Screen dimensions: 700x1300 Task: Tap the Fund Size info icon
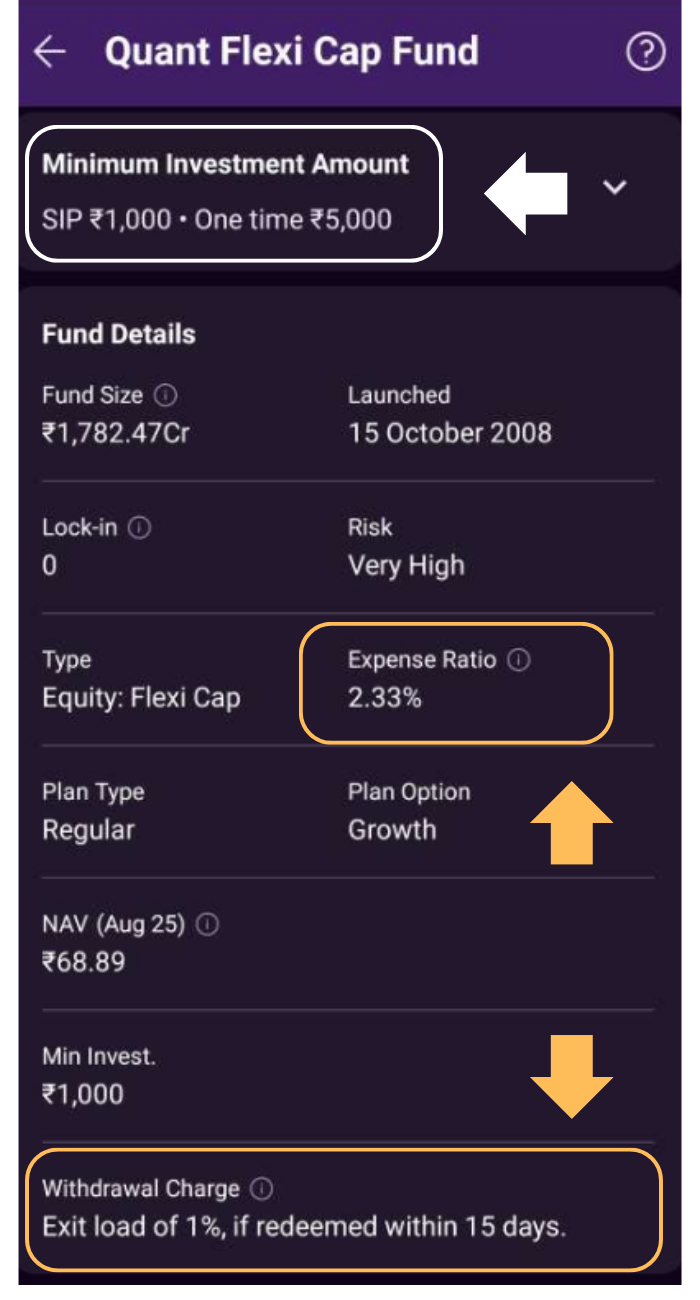(167, 396)
